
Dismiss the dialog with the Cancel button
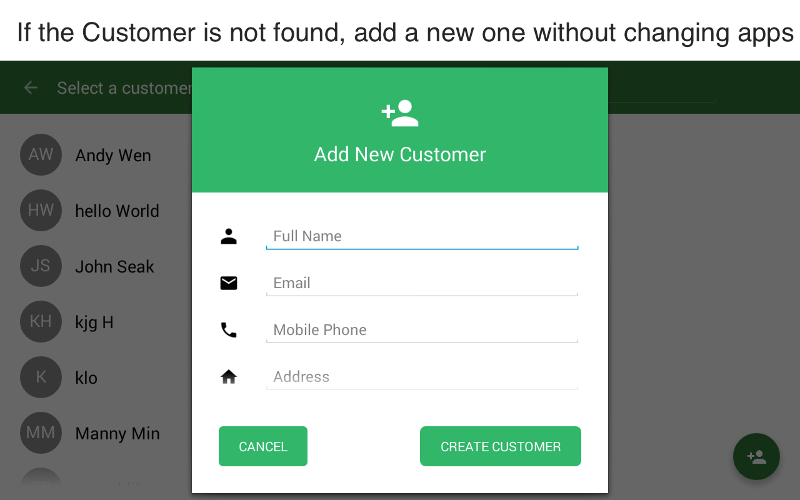[263, 446]
